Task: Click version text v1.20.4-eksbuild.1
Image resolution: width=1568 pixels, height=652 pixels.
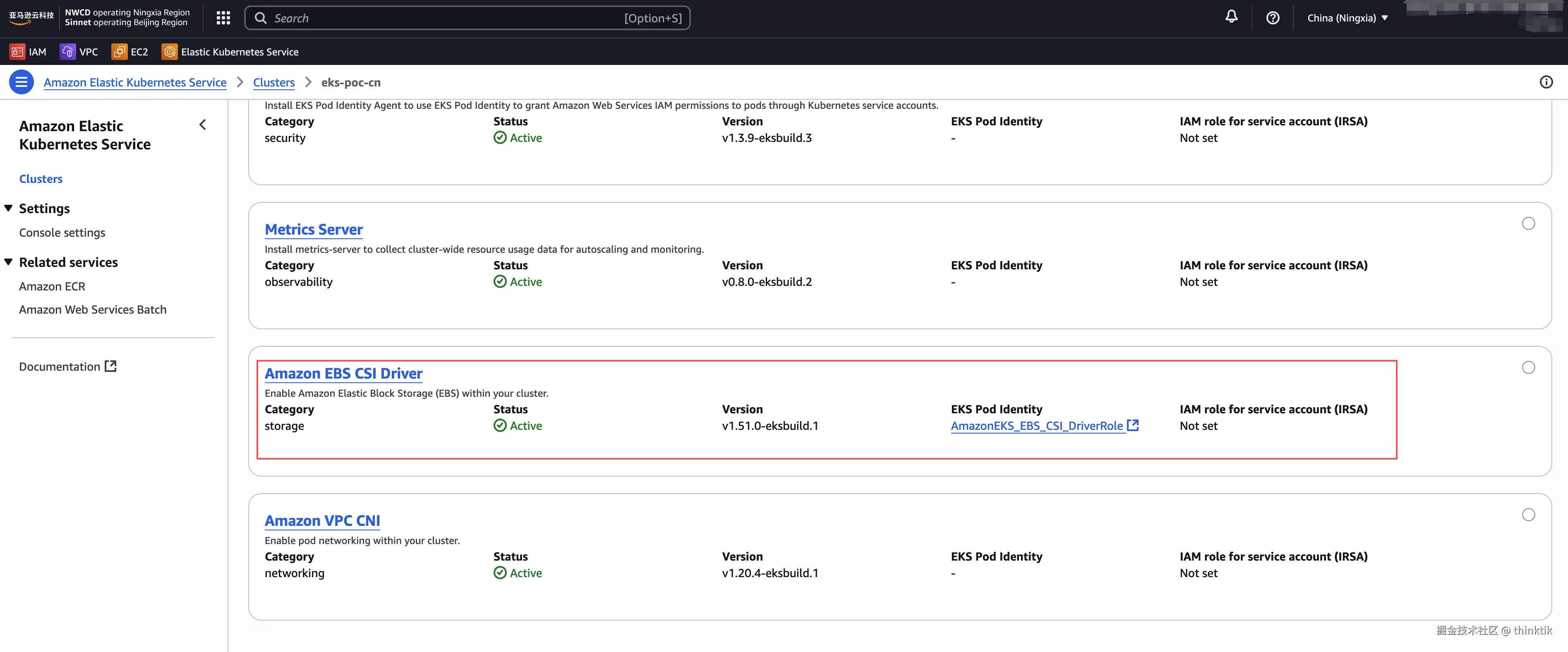Action: (x=770, y=573)
